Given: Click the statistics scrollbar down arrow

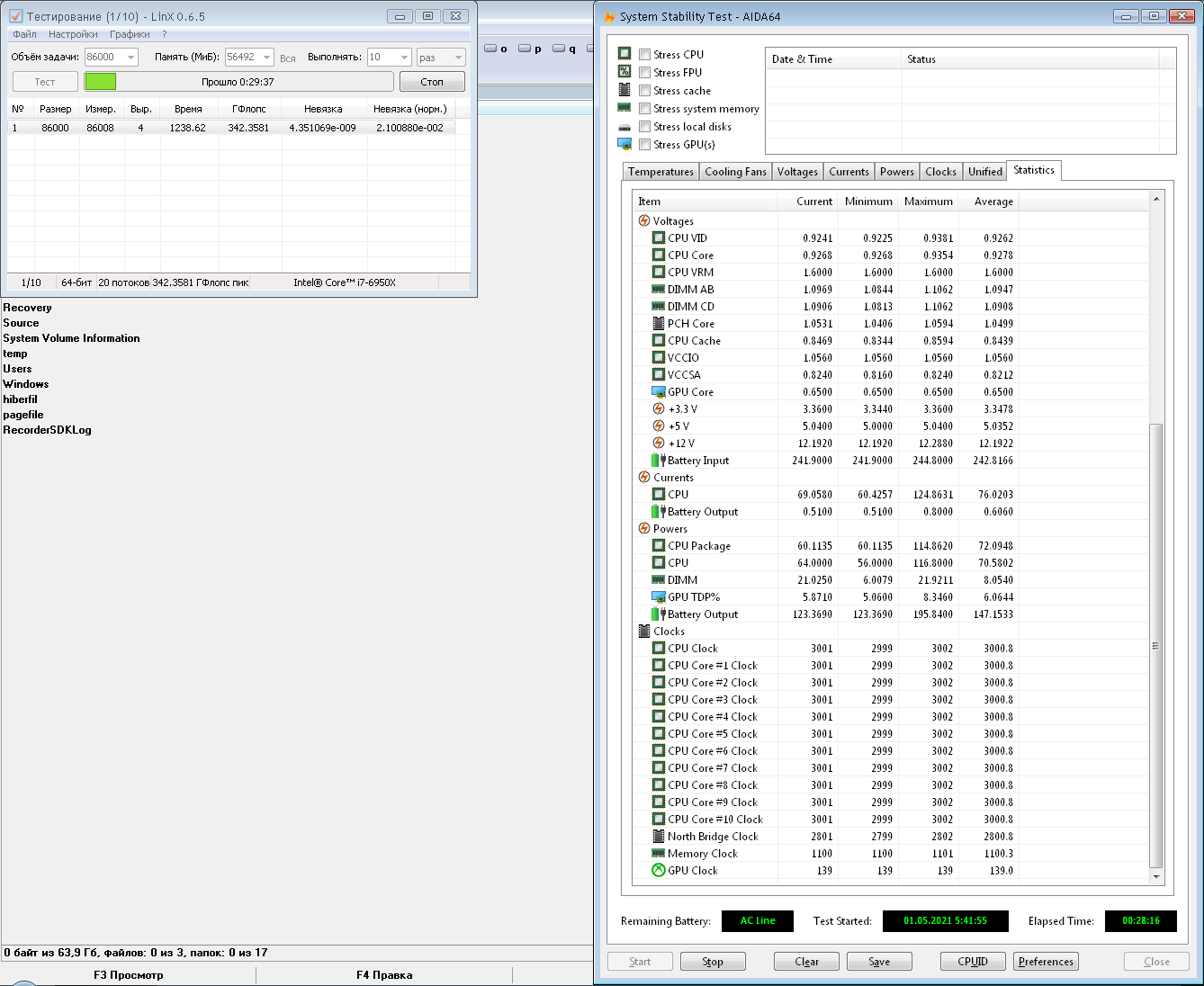Looking at the screenshot, I should 1156,877.
